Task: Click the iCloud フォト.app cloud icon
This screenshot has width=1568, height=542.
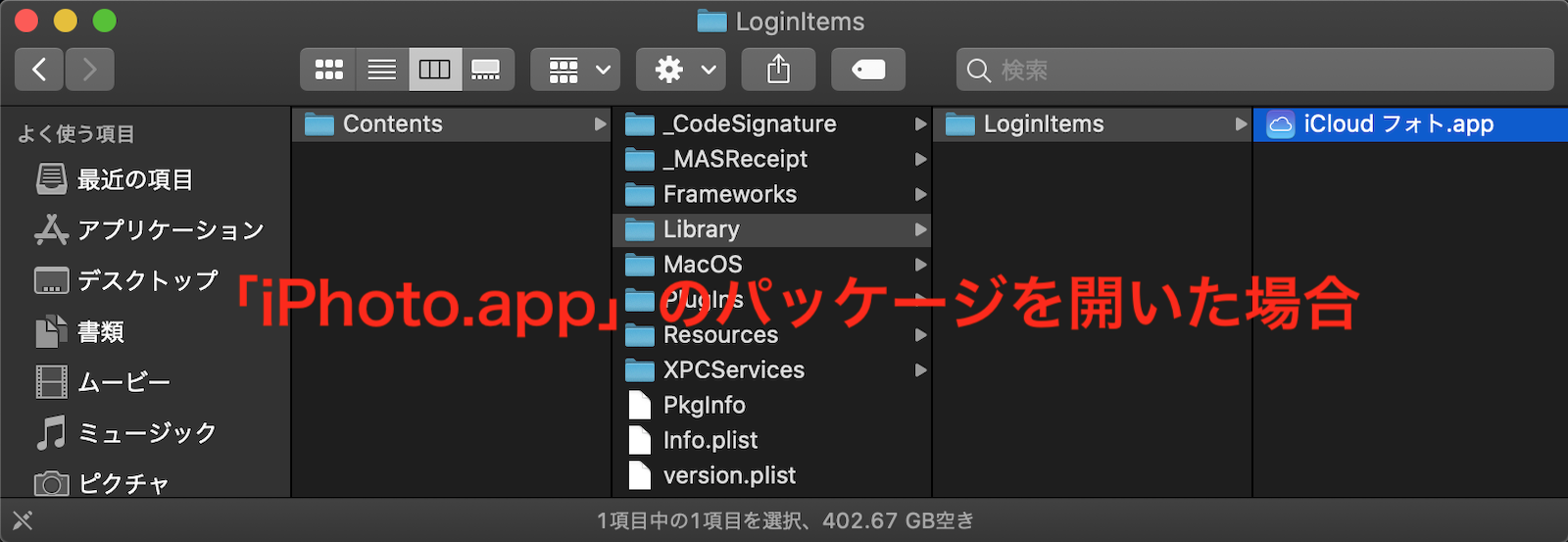Action: click(1280, 124)
